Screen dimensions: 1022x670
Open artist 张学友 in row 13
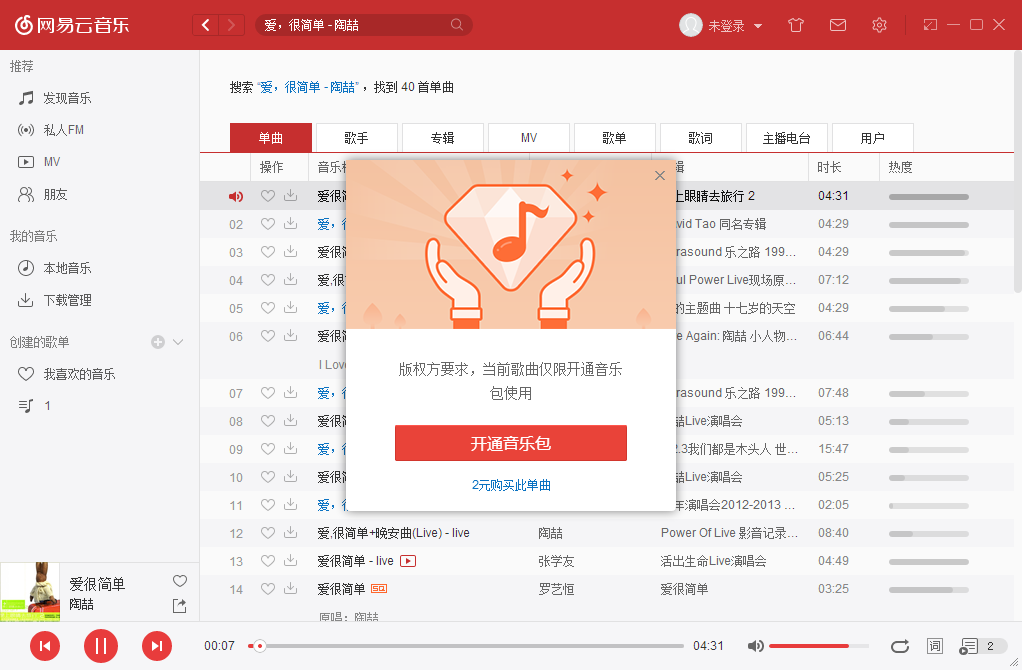click(556, 561)
